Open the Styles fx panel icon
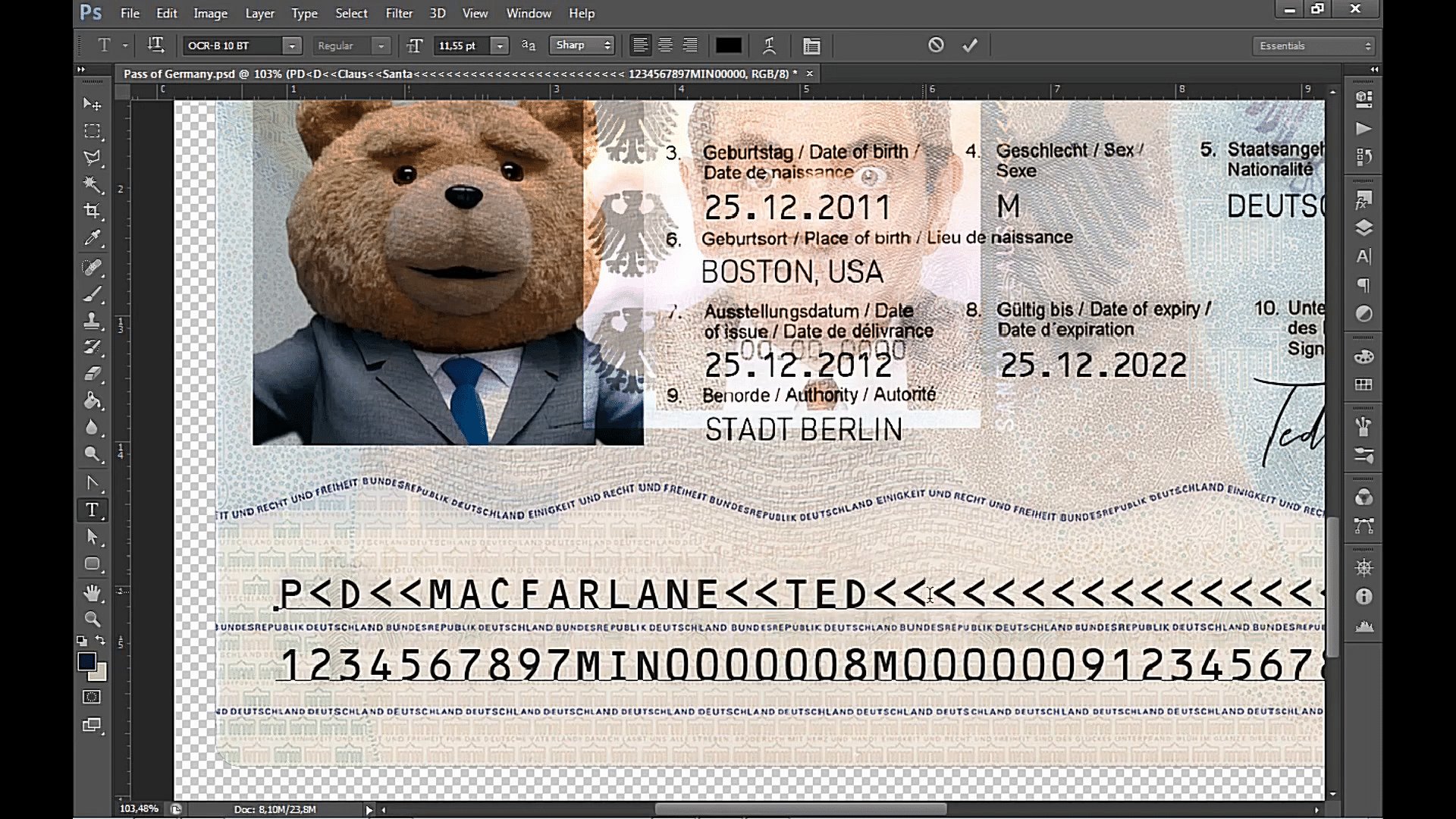1456x819 pixels. (x=1363, y=200)
